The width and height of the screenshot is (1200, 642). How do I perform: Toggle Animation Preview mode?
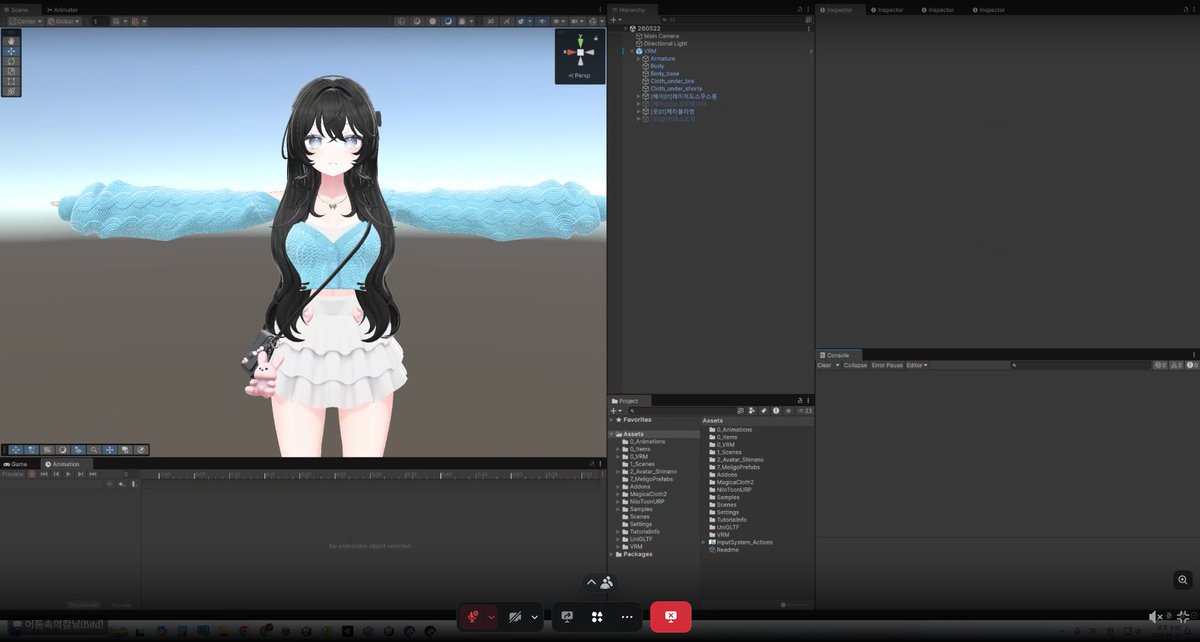pos(12,474)
